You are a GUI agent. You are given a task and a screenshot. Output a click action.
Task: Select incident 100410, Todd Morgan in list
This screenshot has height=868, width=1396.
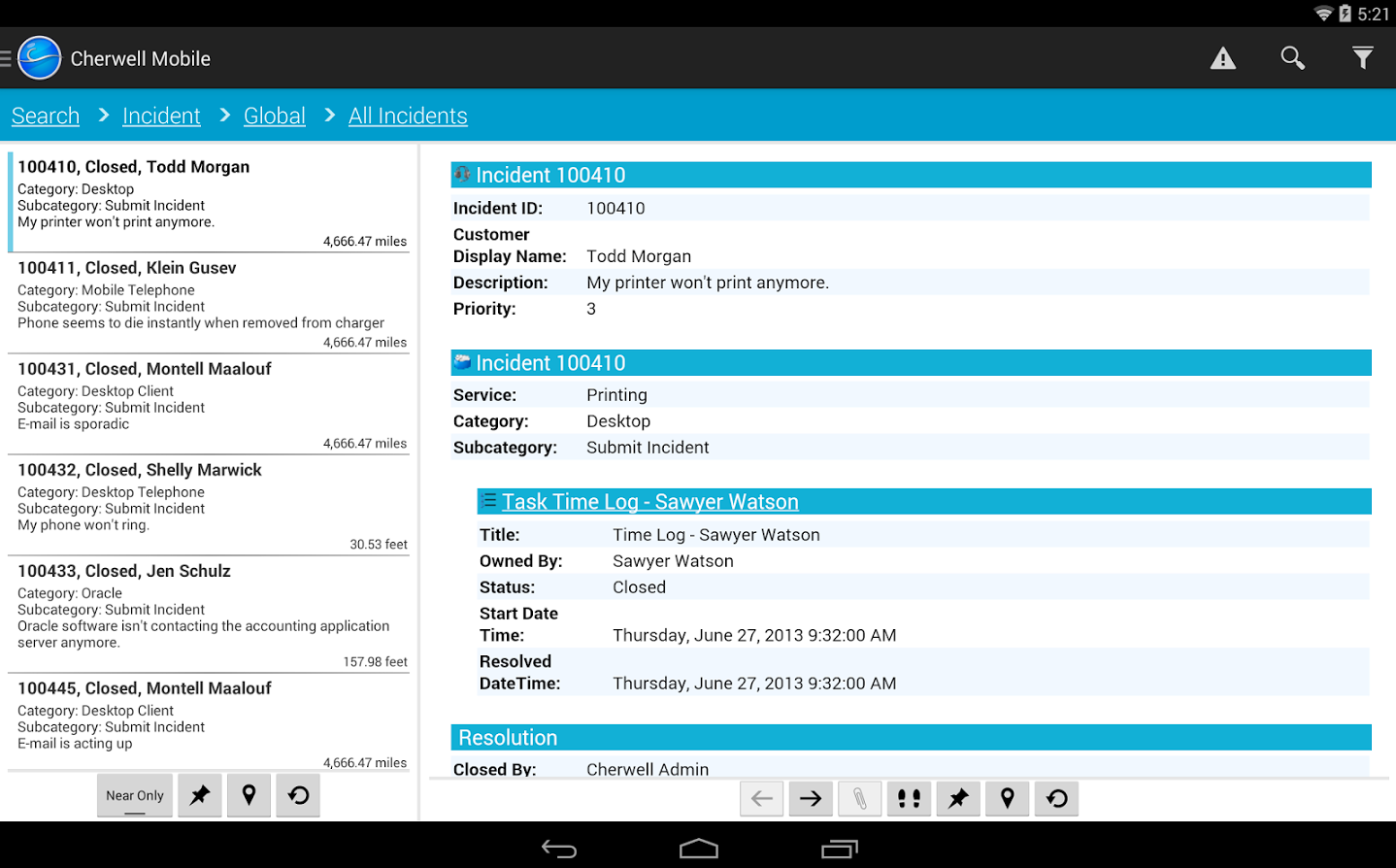tap(209, 202)
